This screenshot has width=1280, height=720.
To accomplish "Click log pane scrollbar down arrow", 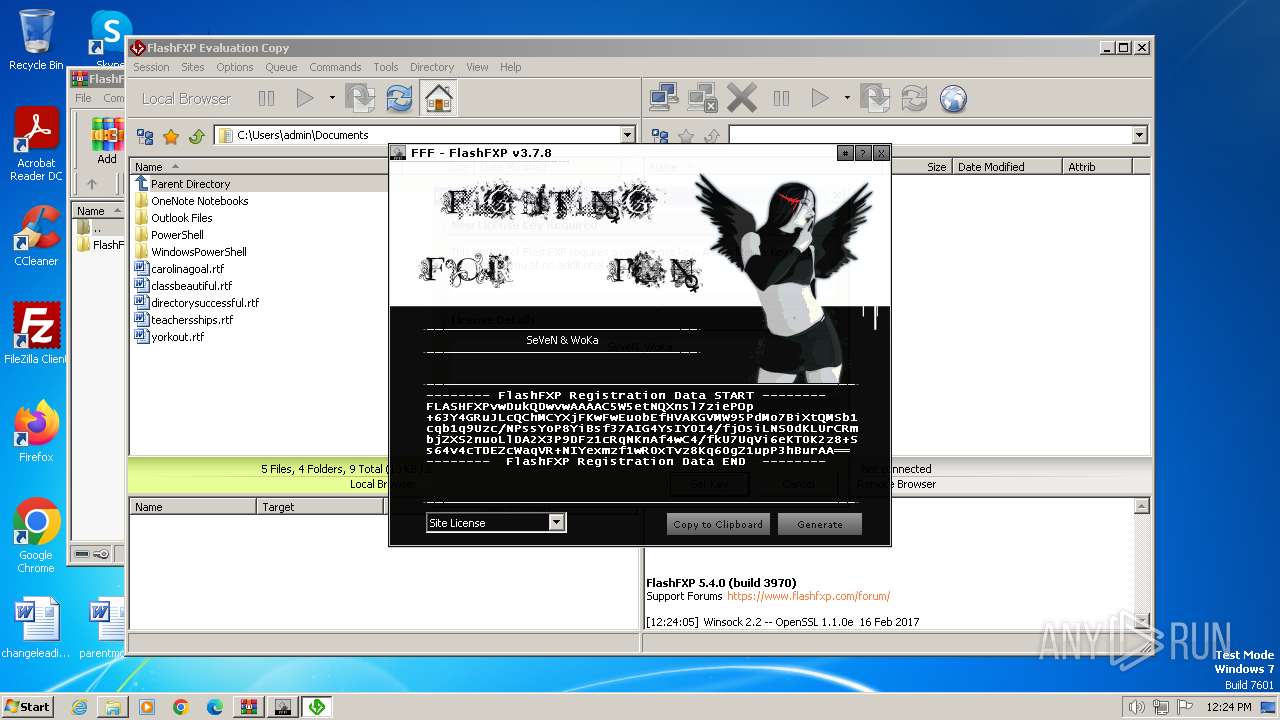I will click(x=1142, y=621).
